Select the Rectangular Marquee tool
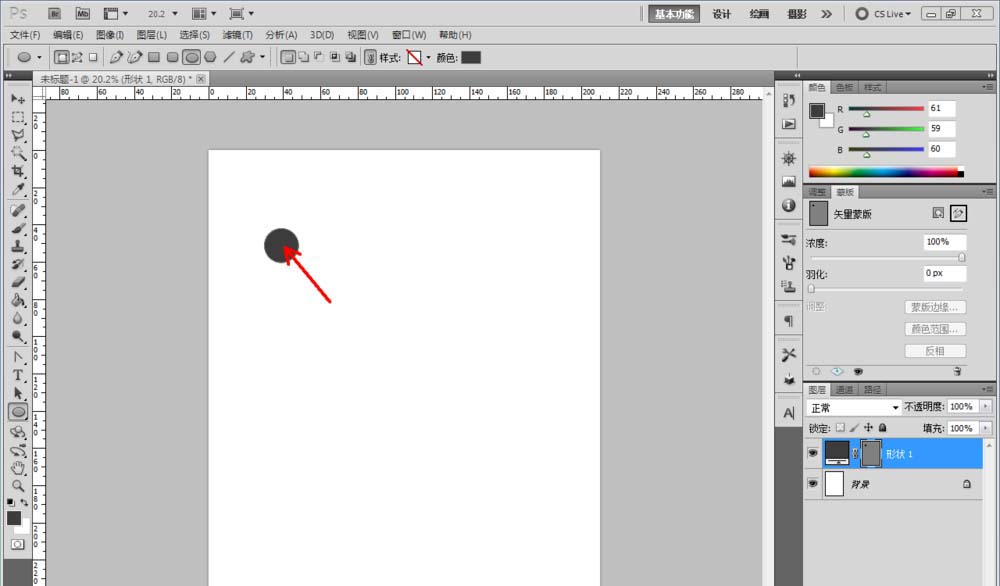Viewport: 1000px width, 586px height. tap(18, 117)
